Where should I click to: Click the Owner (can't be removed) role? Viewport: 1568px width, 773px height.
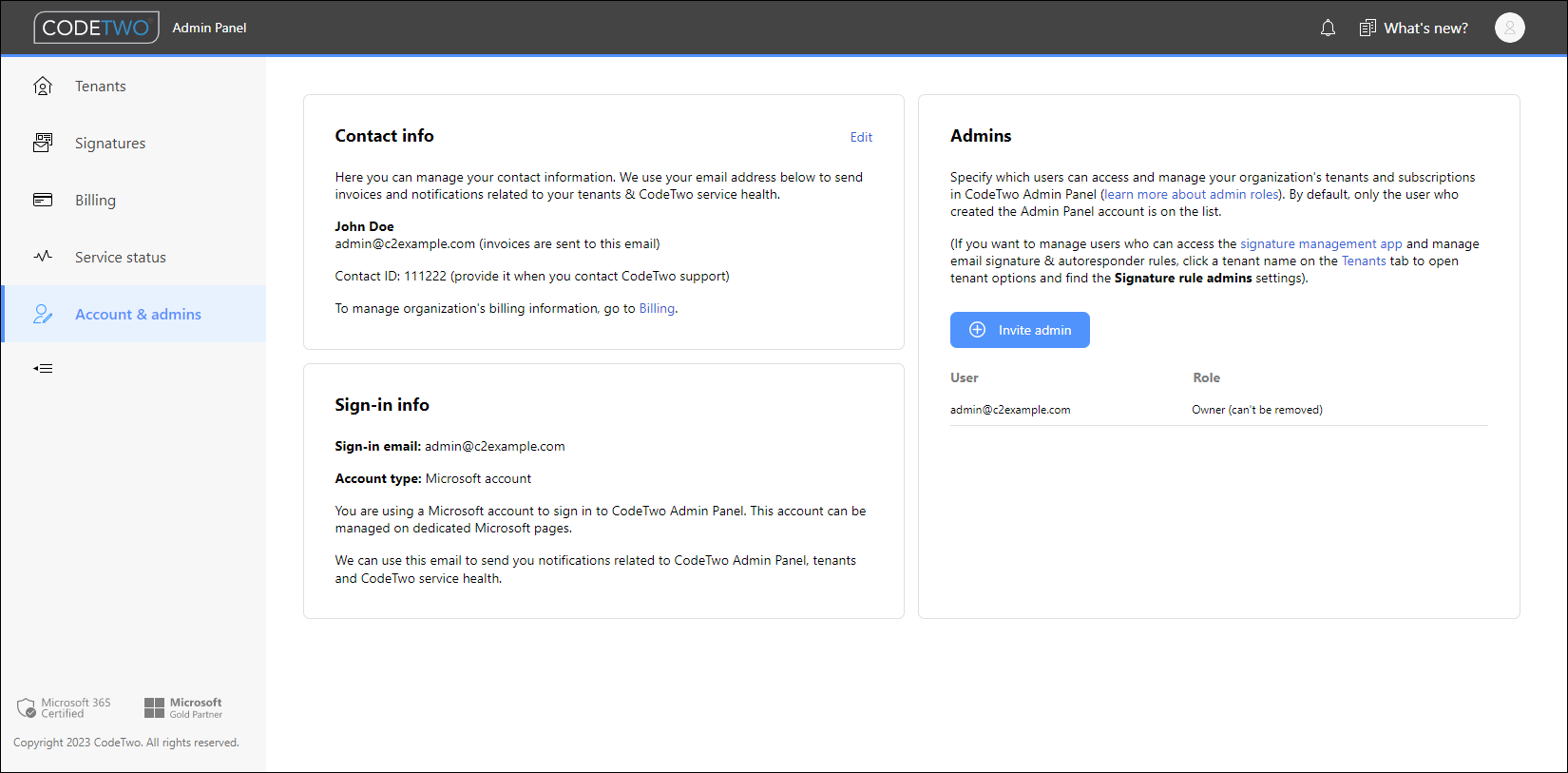[1257, 410]
